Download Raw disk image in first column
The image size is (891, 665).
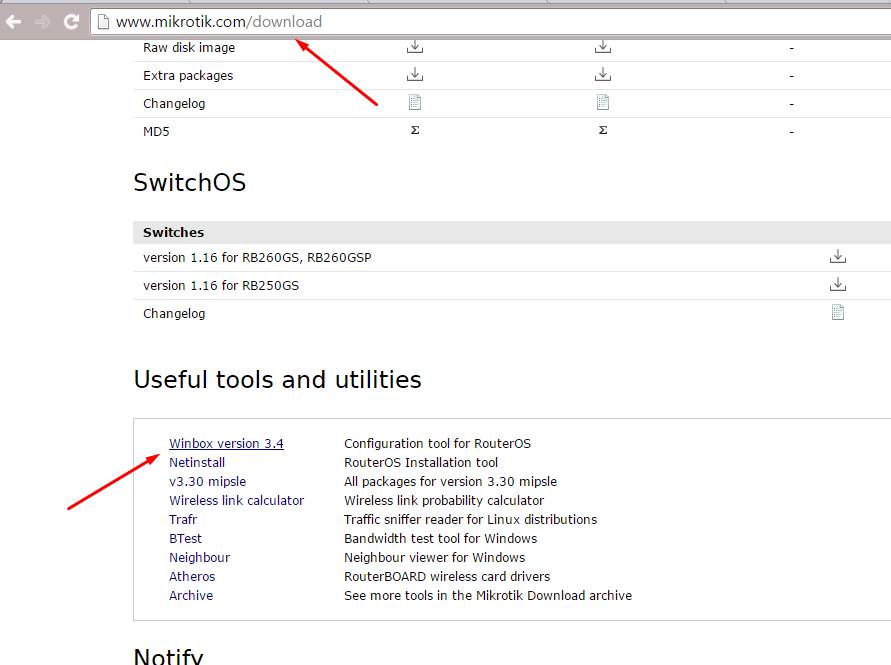tap(415, 47)
